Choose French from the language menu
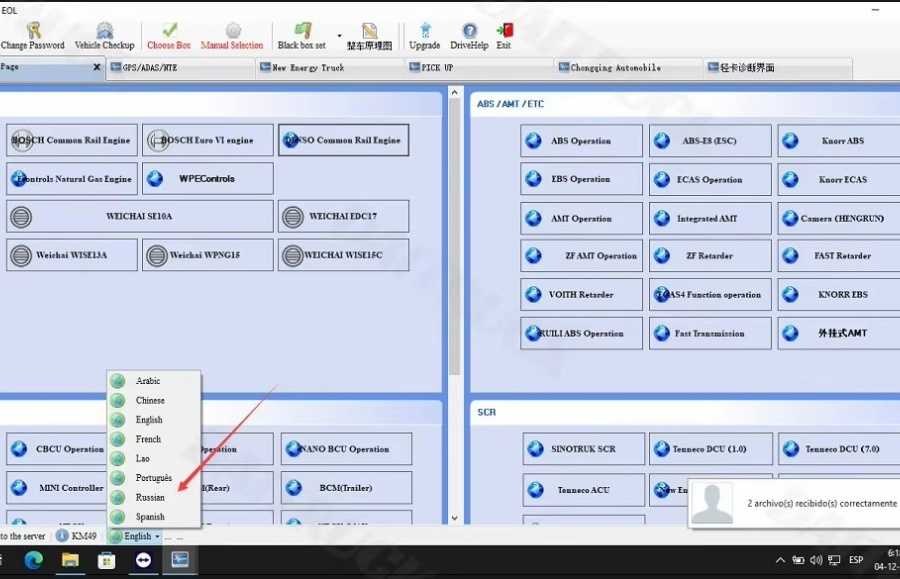 click(154, 439)
